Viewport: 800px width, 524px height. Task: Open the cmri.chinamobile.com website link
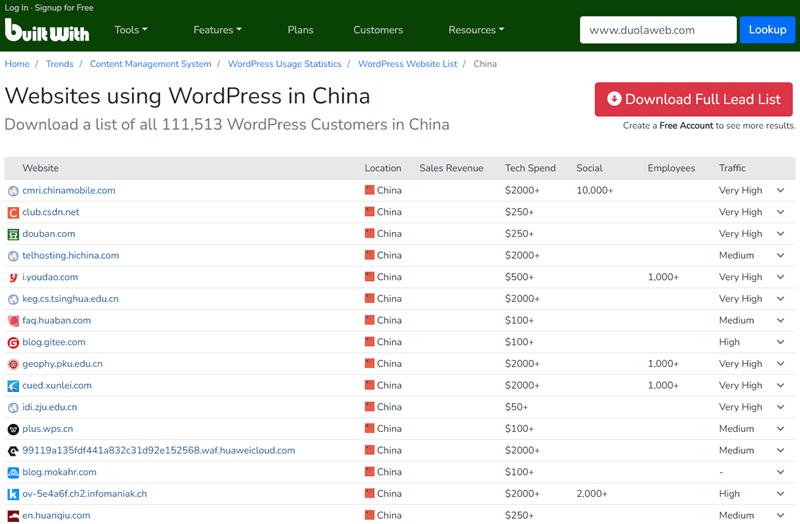pyautogui.click(x=69, y=190)
